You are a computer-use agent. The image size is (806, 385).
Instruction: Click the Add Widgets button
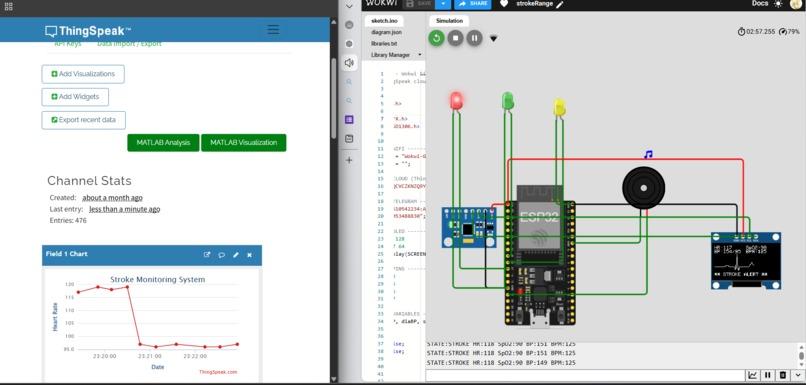[x=75, y=97]
